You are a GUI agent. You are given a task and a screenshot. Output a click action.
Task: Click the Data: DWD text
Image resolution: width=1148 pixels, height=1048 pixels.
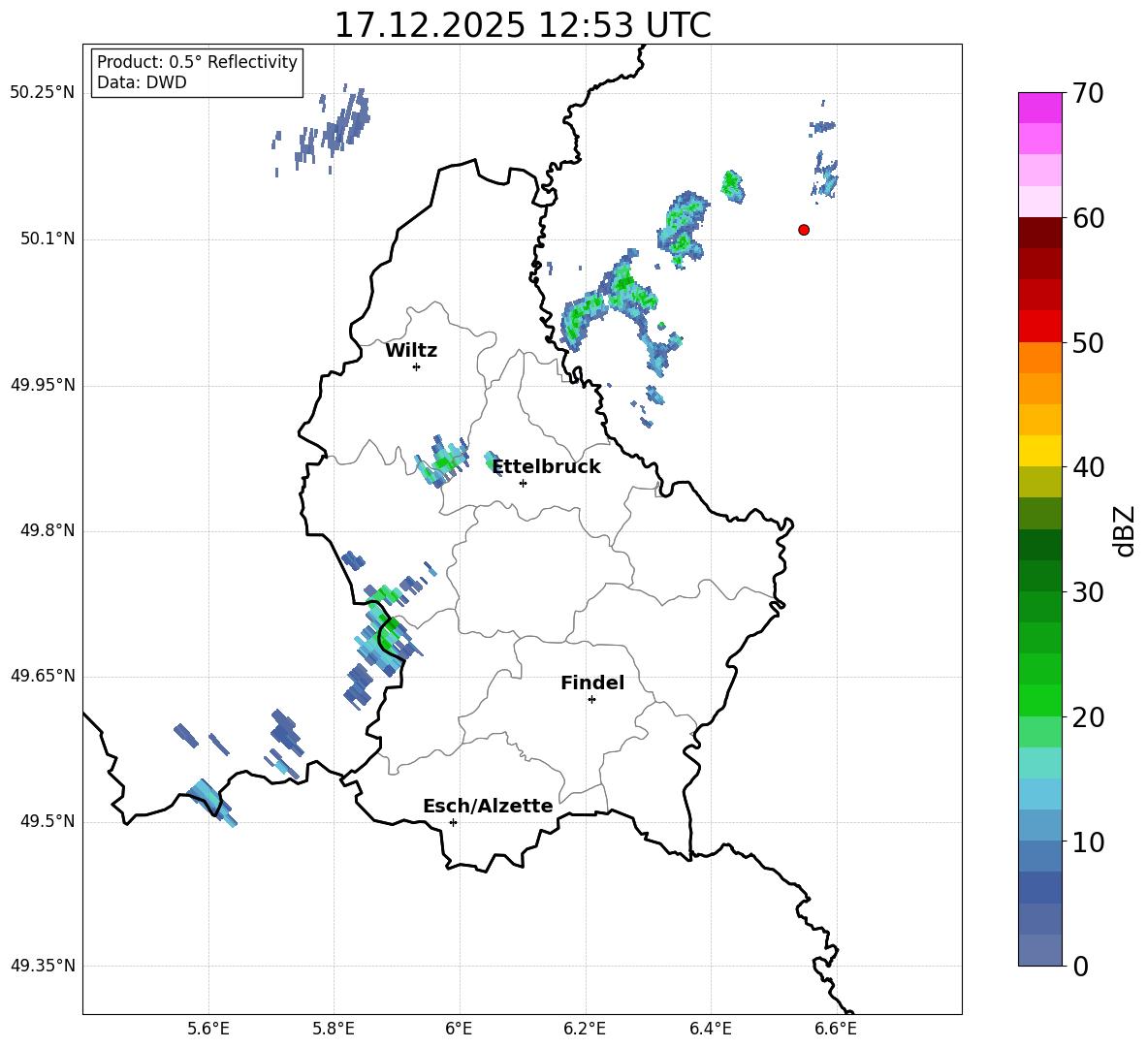pyautogui.click(x=142, y=82)
